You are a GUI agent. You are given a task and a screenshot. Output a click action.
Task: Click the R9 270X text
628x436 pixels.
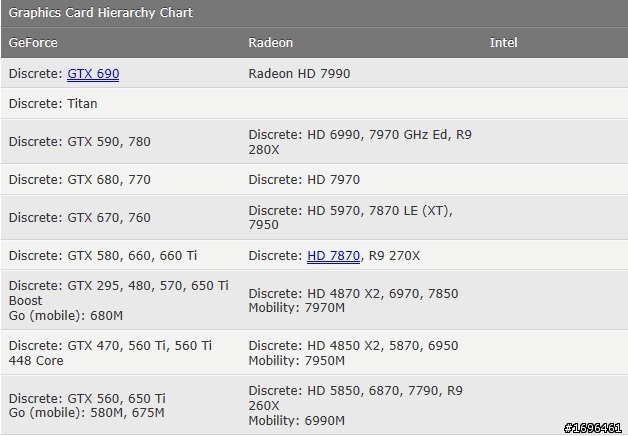point(394,255)
